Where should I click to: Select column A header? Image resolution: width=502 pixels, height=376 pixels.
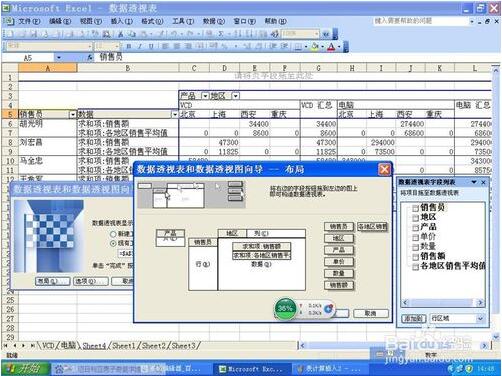pyautogui.click(x=48, y=68)
